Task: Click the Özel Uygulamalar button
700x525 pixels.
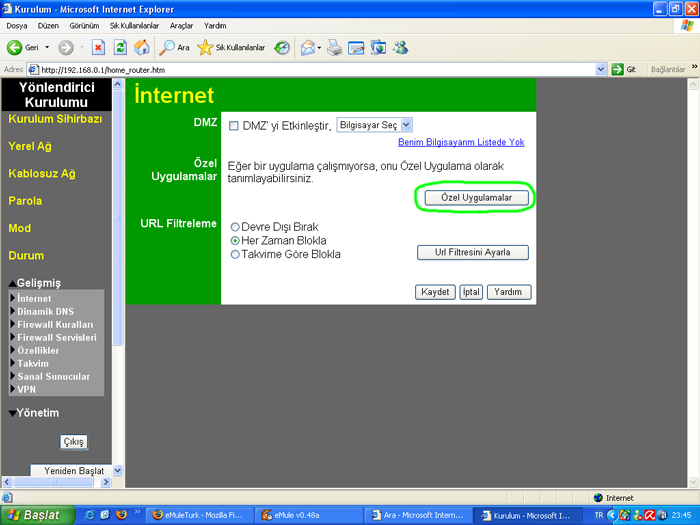Action: click(476, 198)
